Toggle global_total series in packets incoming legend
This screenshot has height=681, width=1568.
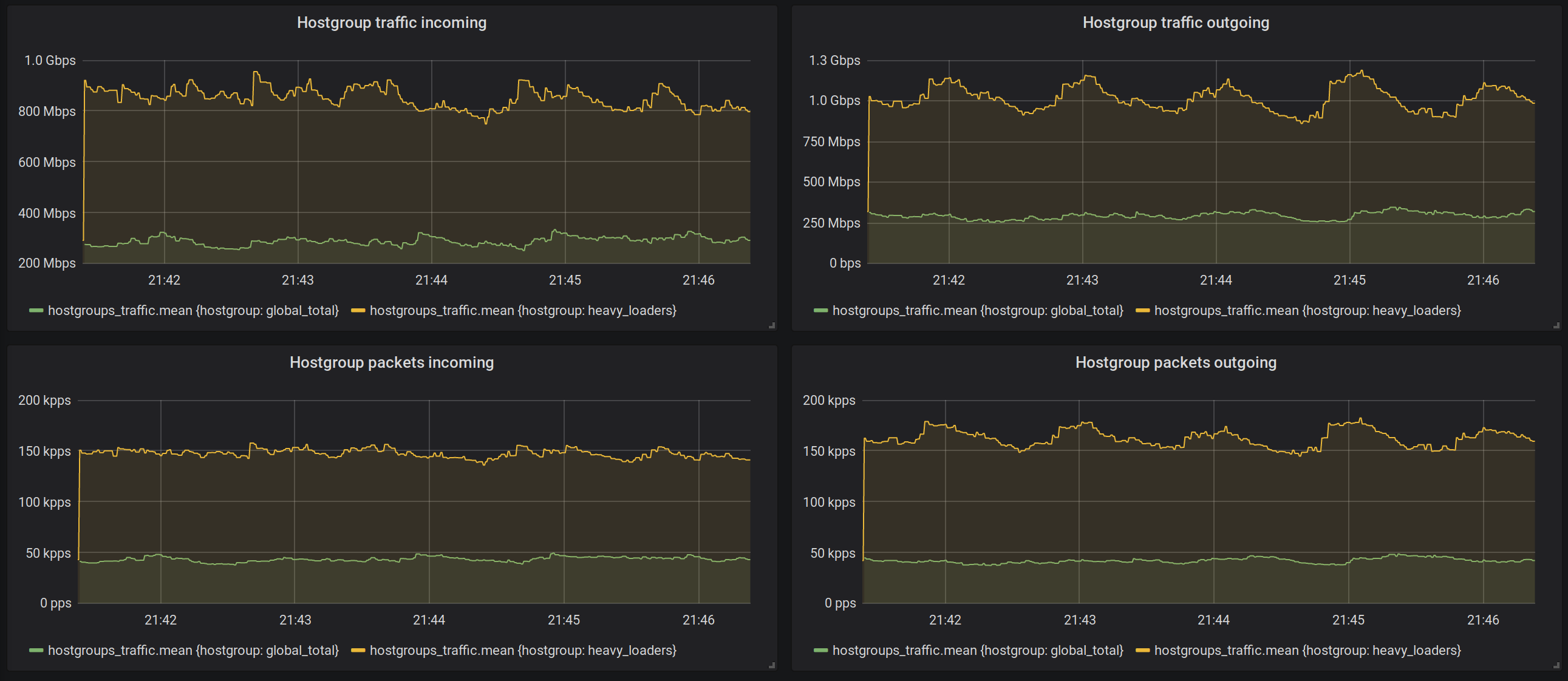(x=193, y=651)
